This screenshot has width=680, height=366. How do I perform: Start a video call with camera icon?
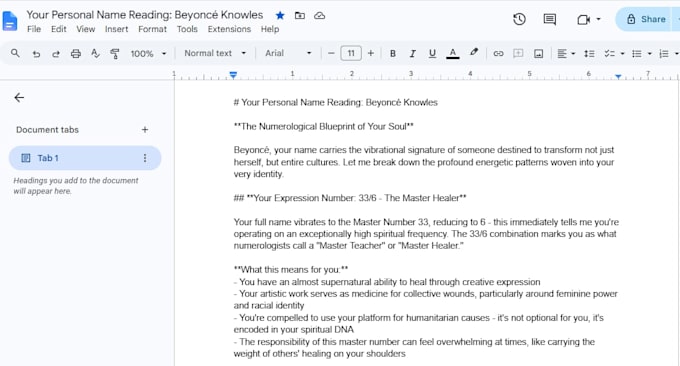[584, 20]
